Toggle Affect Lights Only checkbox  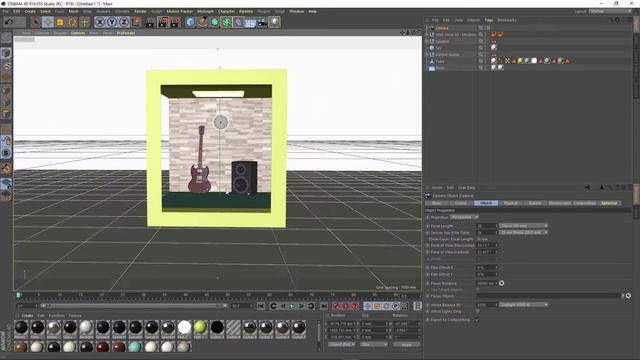(x=478, y=311)
